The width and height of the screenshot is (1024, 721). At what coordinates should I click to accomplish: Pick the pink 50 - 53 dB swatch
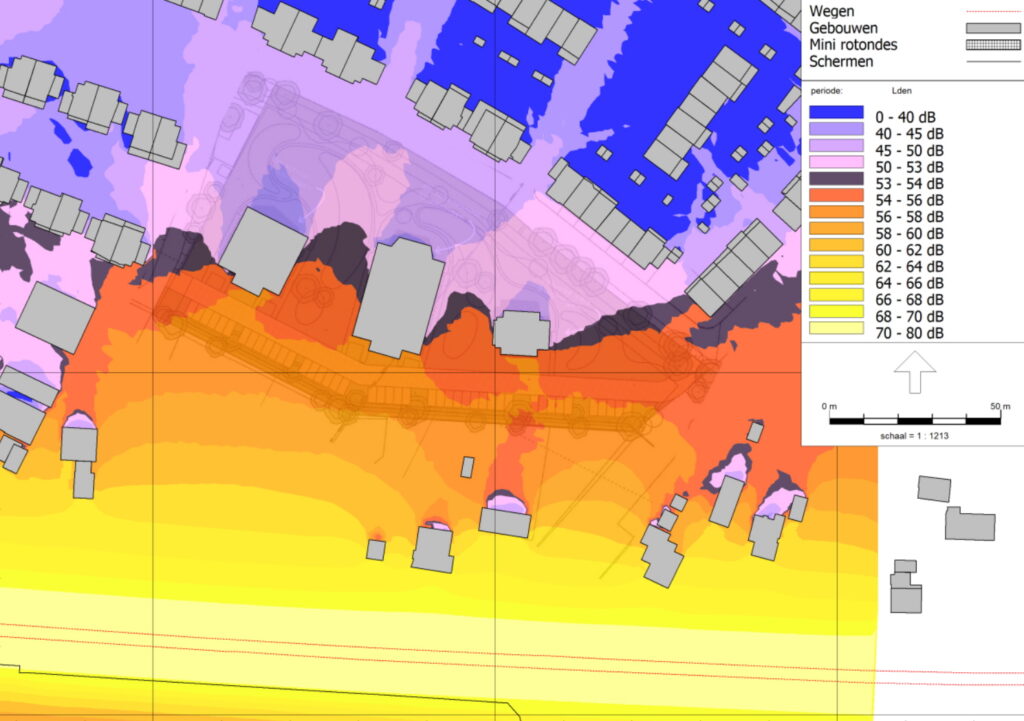(x=837, y=162)
